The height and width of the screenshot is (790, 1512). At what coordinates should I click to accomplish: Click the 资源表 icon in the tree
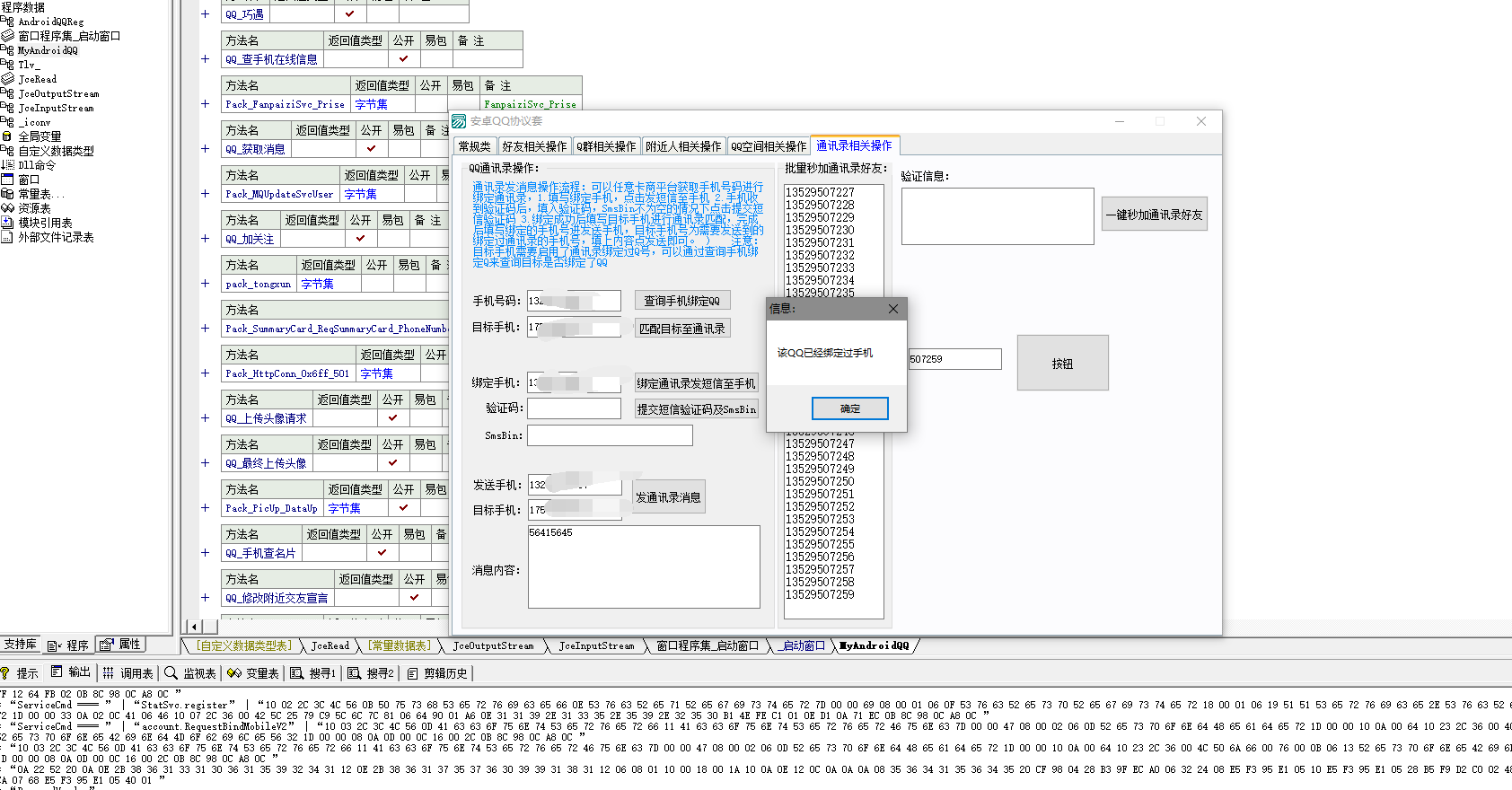click(x=7, y=208)
